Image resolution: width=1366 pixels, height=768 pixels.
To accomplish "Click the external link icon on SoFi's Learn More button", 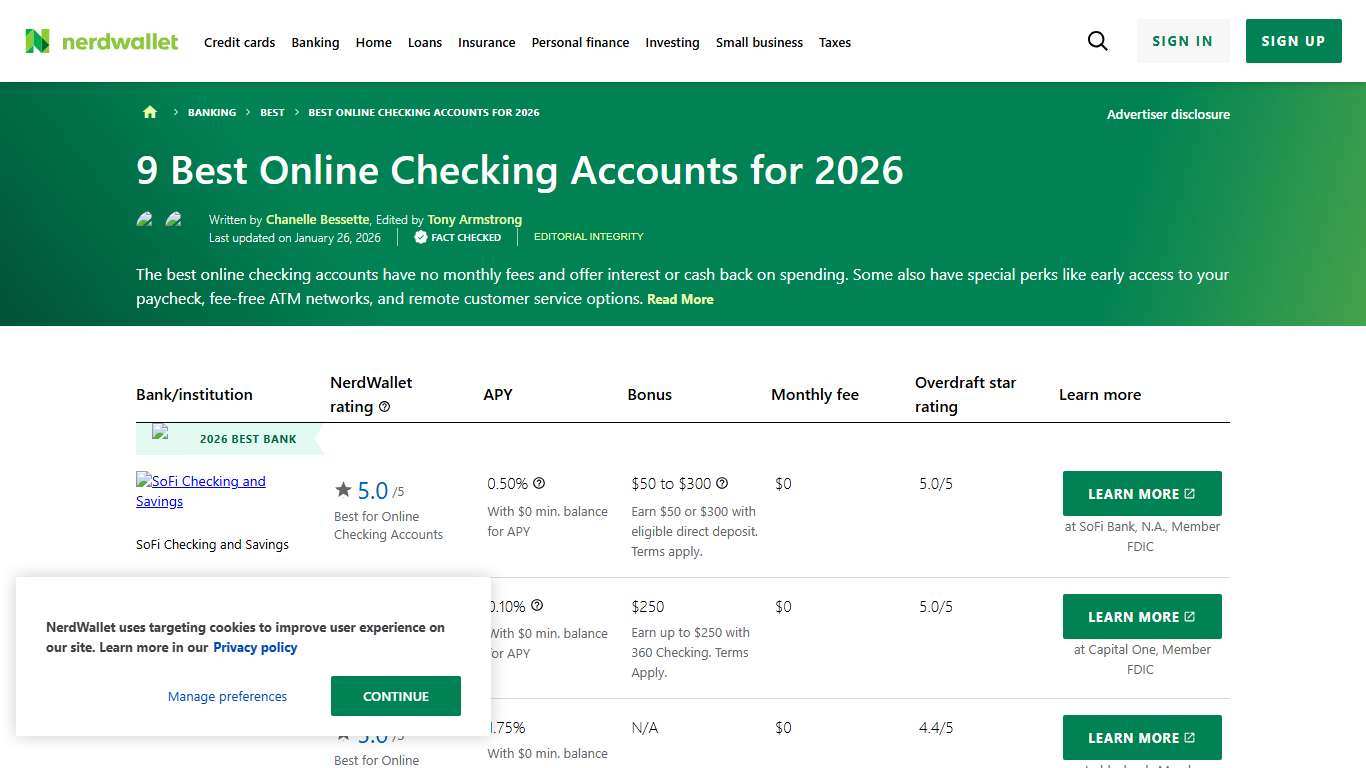I will coord(1188,493).
